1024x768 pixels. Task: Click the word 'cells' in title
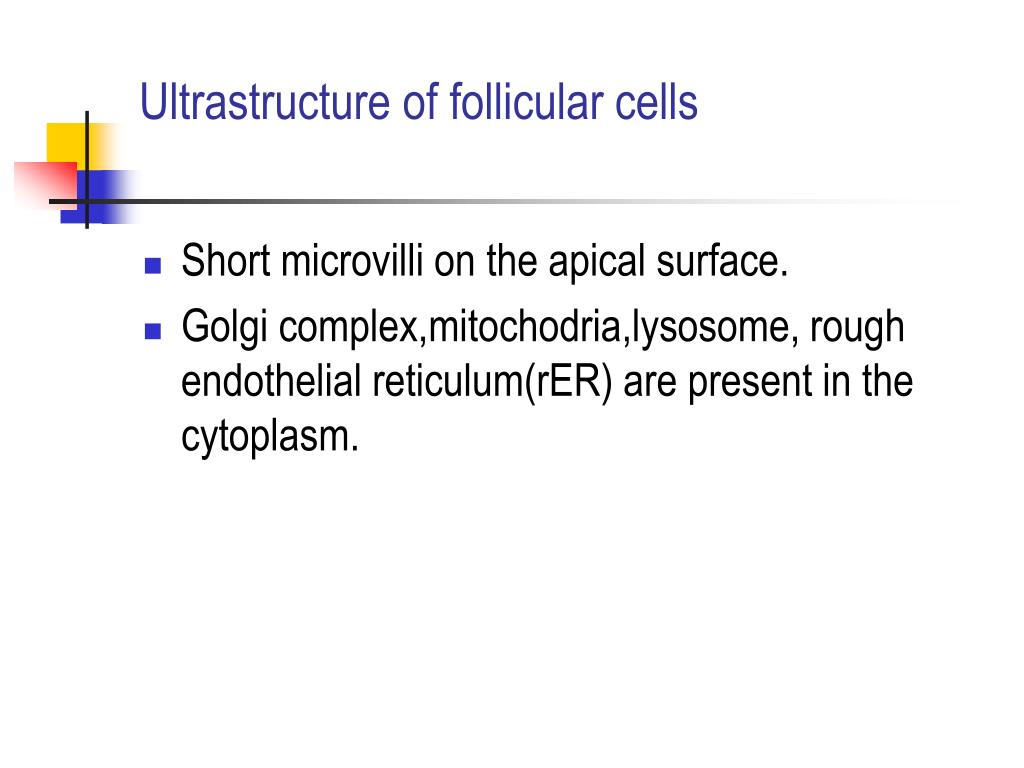tap(656, 102)
